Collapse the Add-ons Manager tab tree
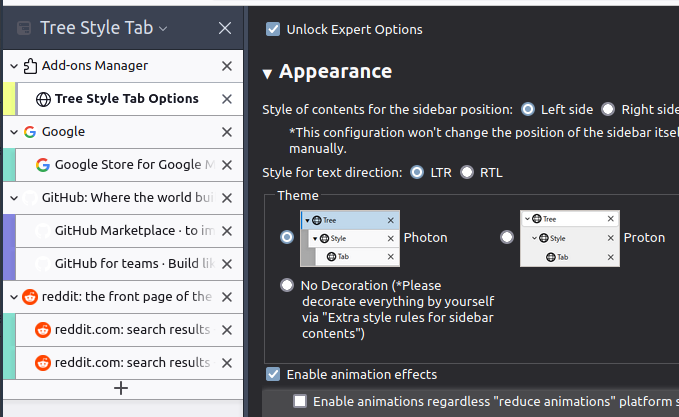 click(14, 66)
